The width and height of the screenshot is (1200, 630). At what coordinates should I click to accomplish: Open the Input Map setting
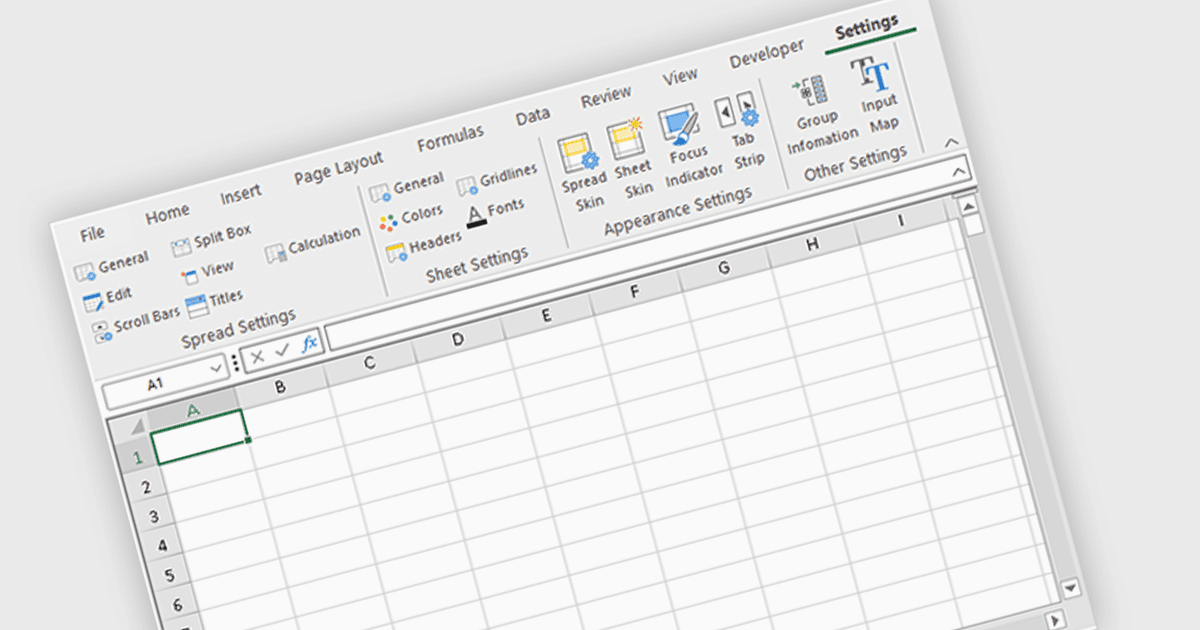coord(878,93)
